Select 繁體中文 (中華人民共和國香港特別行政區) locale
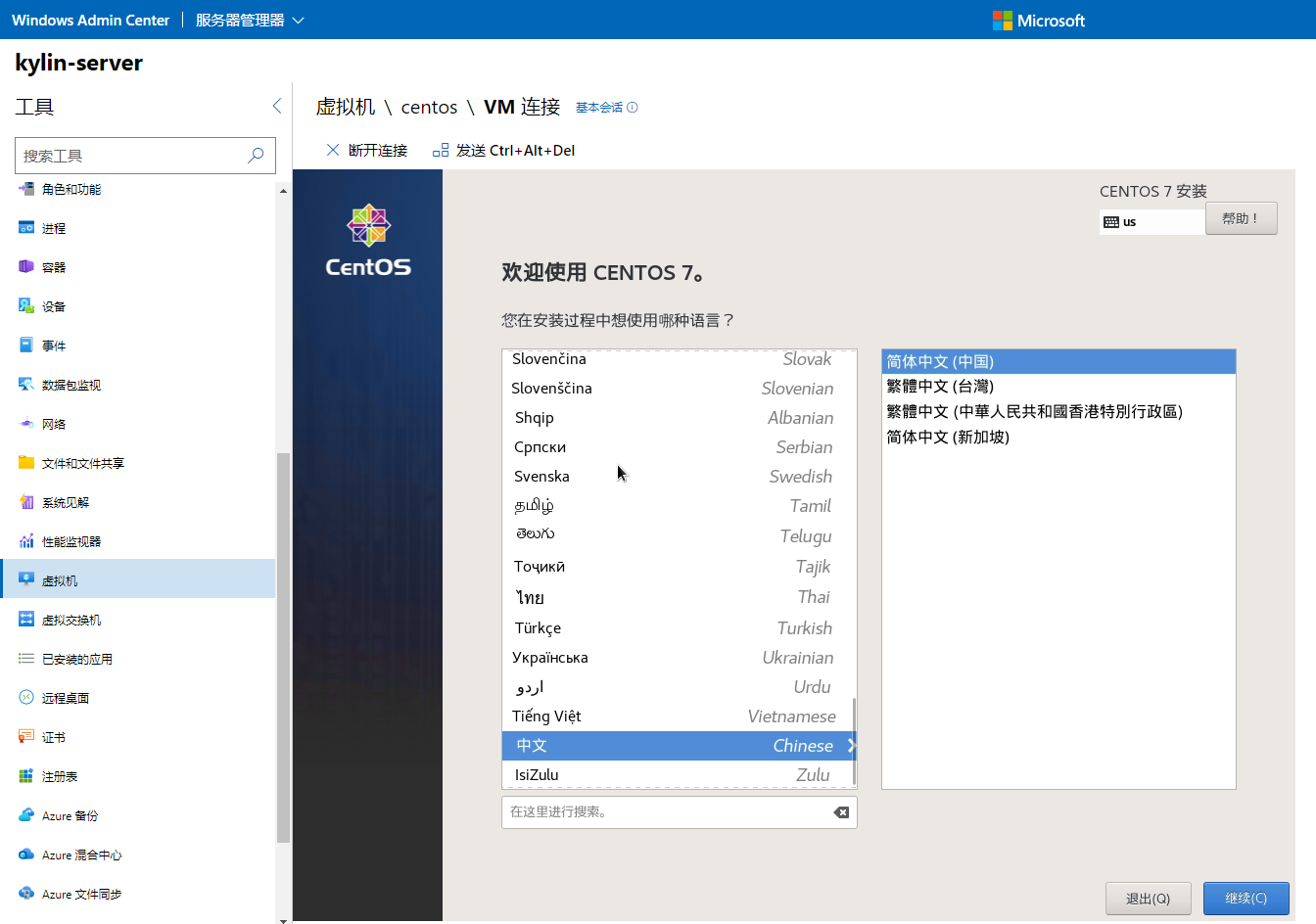 point(1058,412)
